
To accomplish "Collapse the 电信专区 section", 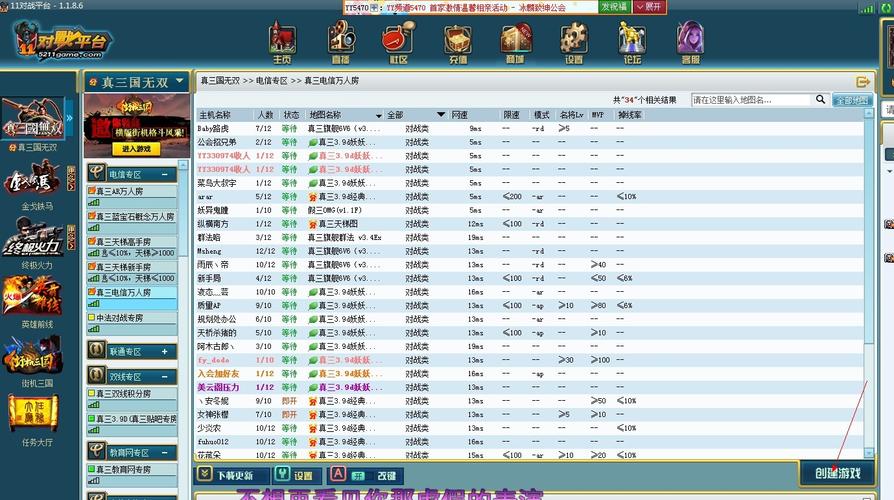I will pyautogui.click(x=167, y=174).
